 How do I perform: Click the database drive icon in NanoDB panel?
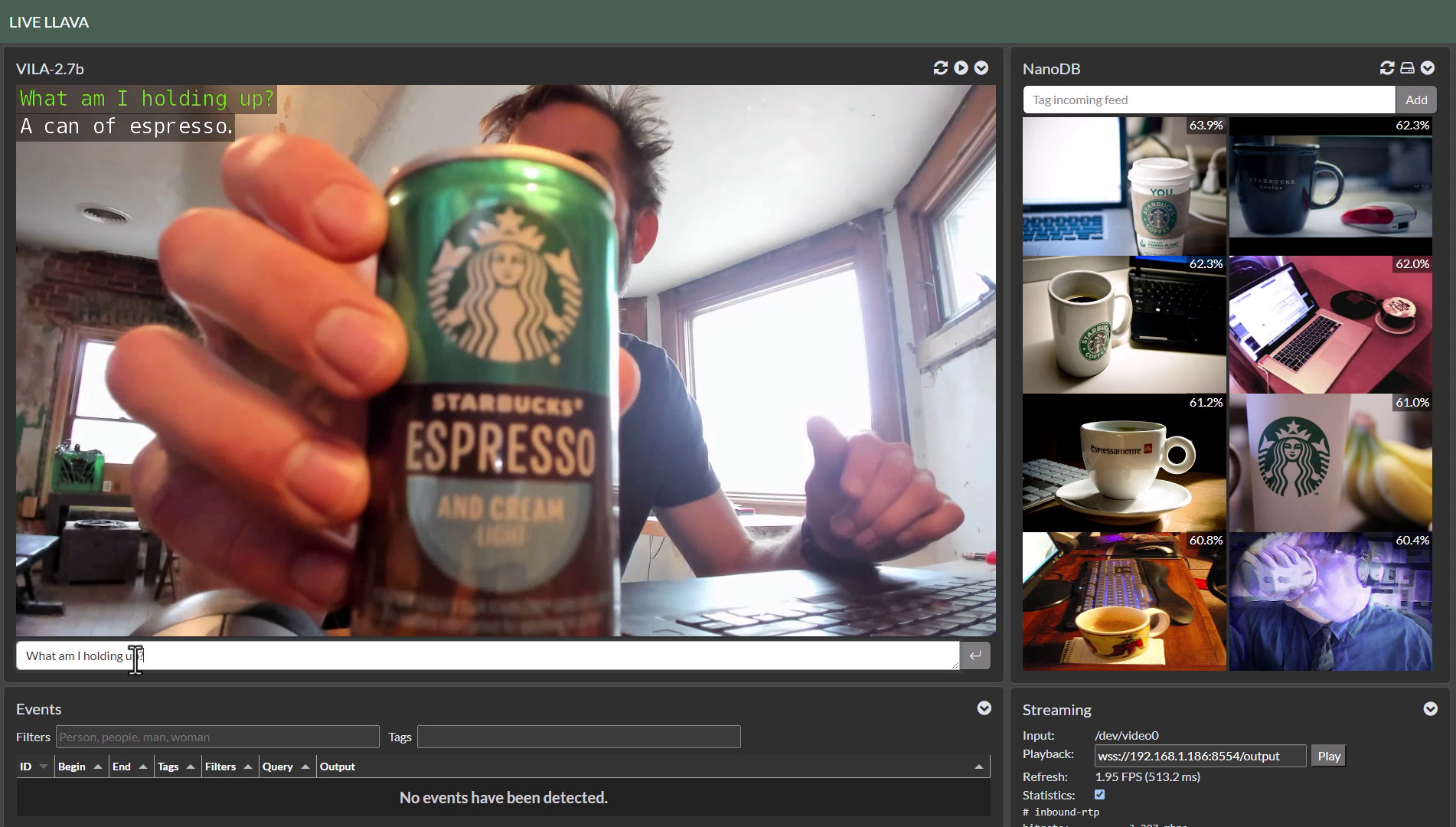click(1407, 68)
